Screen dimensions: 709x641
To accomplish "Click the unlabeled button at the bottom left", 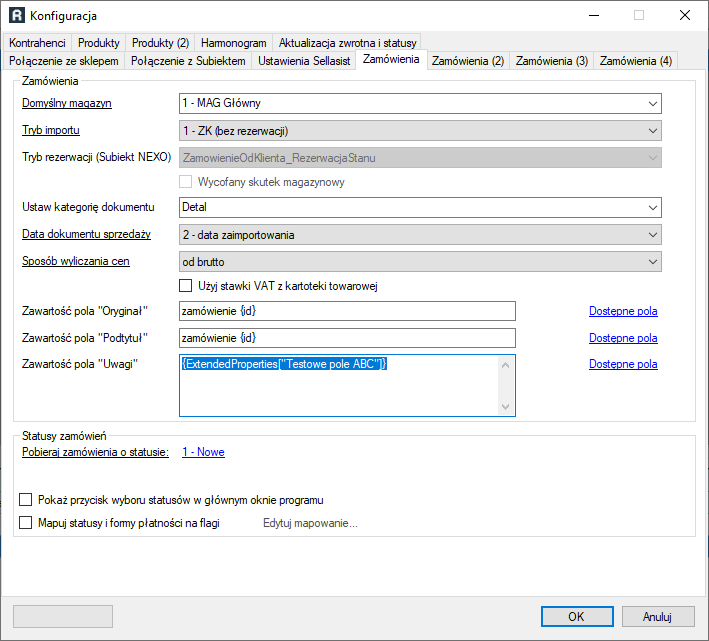I will 63,617.
